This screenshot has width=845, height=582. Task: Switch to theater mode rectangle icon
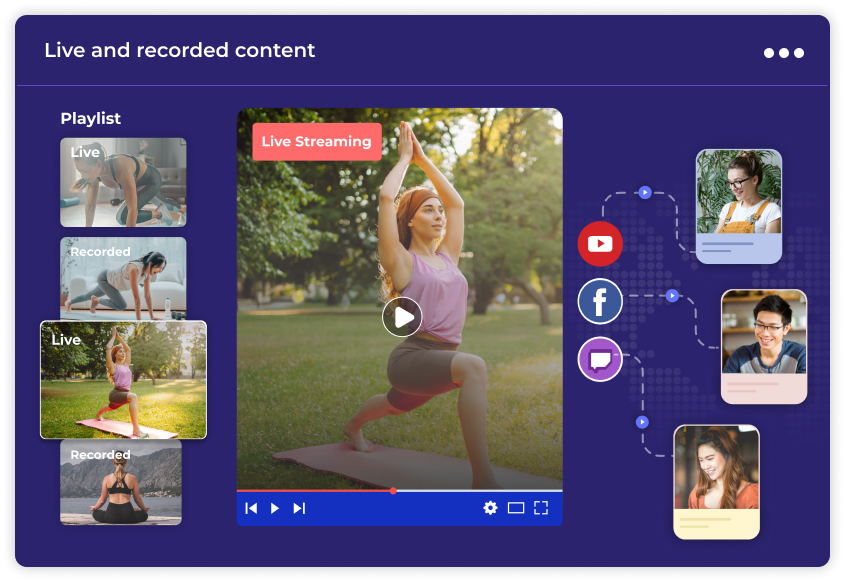click(x=516, y=508)
